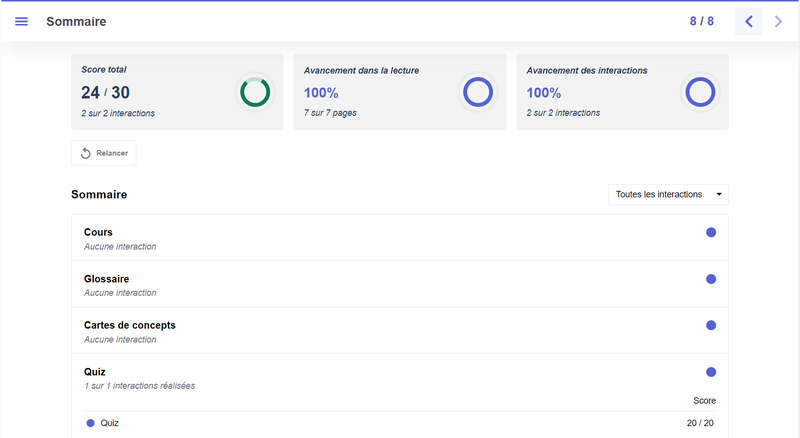This screenshot has height=438, width=800.
Task: Click the green total score ring
Action: (255, 92)
